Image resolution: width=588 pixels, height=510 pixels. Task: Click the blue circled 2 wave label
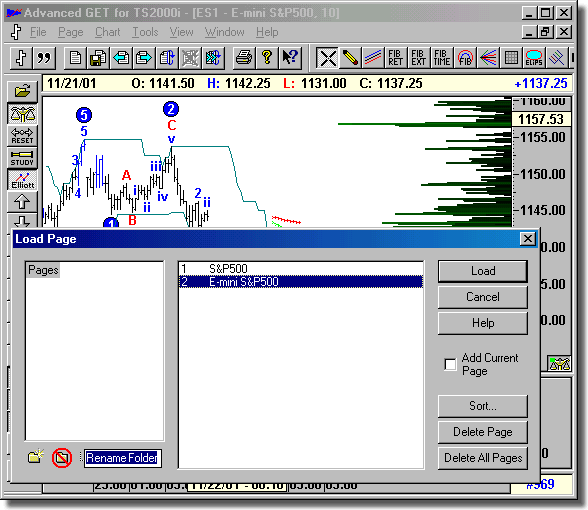click(171, 109)
